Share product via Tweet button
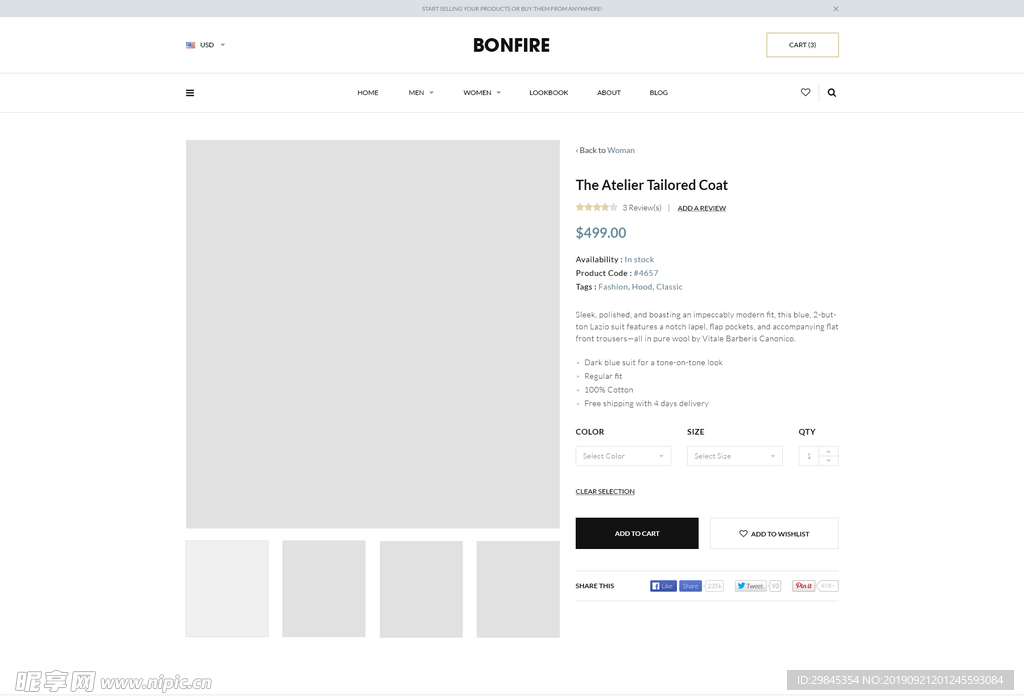Viewport: 1024px width, 700px height. pyautogui.click(x=750, y=586)
